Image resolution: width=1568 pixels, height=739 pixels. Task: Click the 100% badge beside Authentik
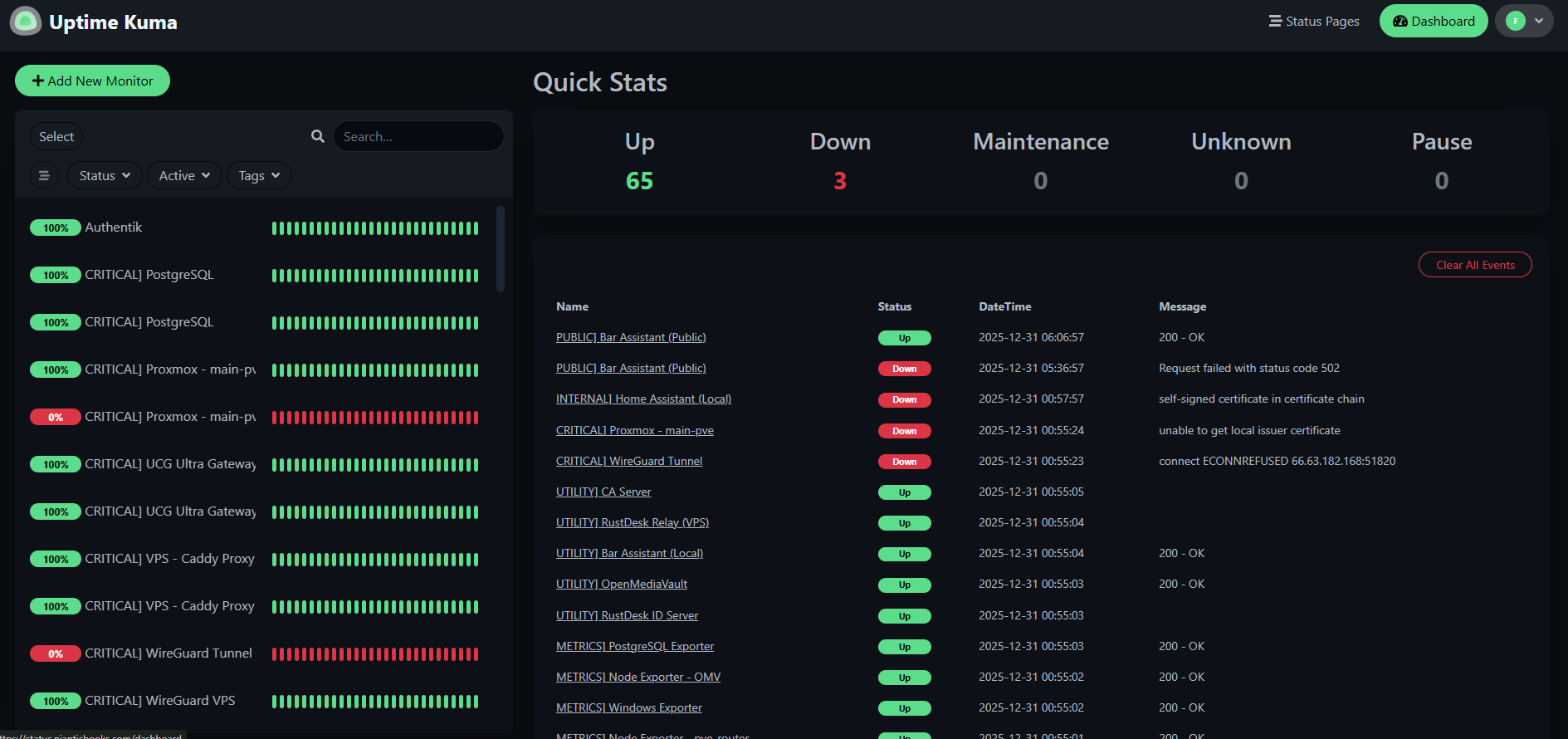coord(56,228)
